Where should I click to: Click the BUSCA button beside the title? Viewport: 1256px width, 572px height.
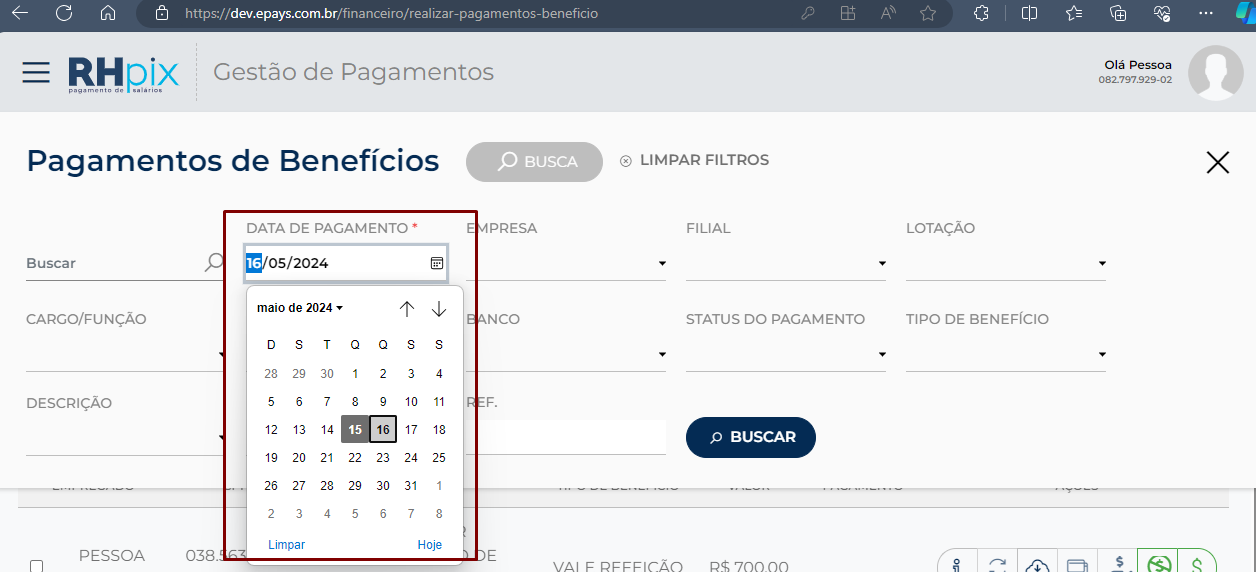535,161
